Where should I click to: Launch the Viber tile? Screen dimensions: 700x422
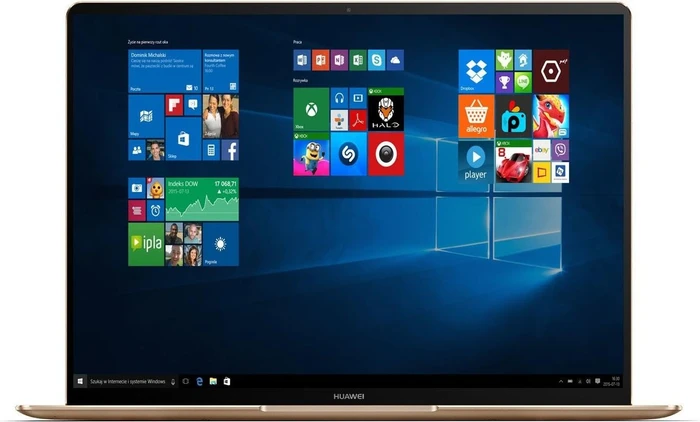click(560, 150)
